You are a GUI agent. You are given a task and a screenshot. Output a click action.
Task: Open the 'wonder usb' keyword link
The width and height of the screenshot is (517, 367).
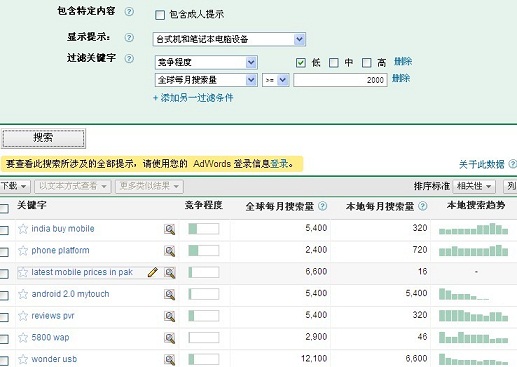point(54,359)
